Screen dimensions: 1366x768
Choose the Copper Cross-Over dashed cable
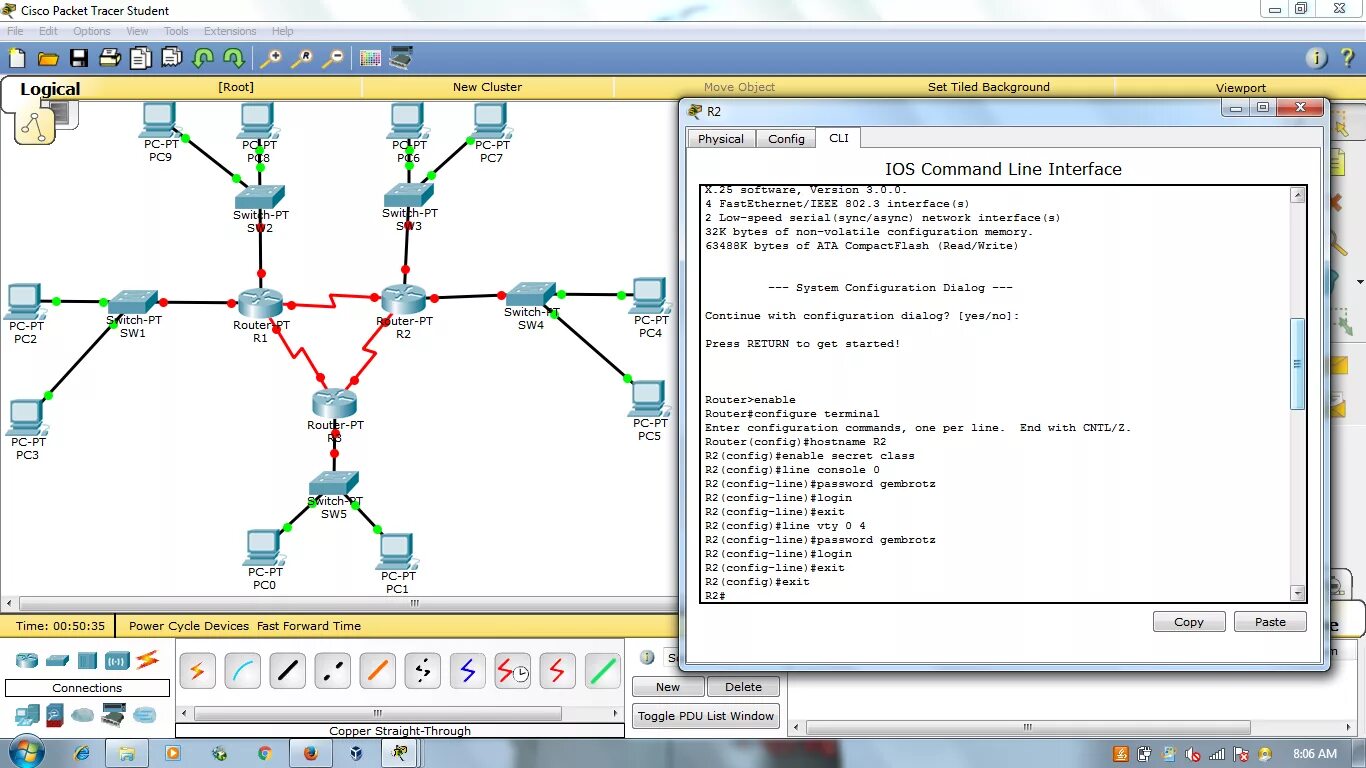point(333,672)
